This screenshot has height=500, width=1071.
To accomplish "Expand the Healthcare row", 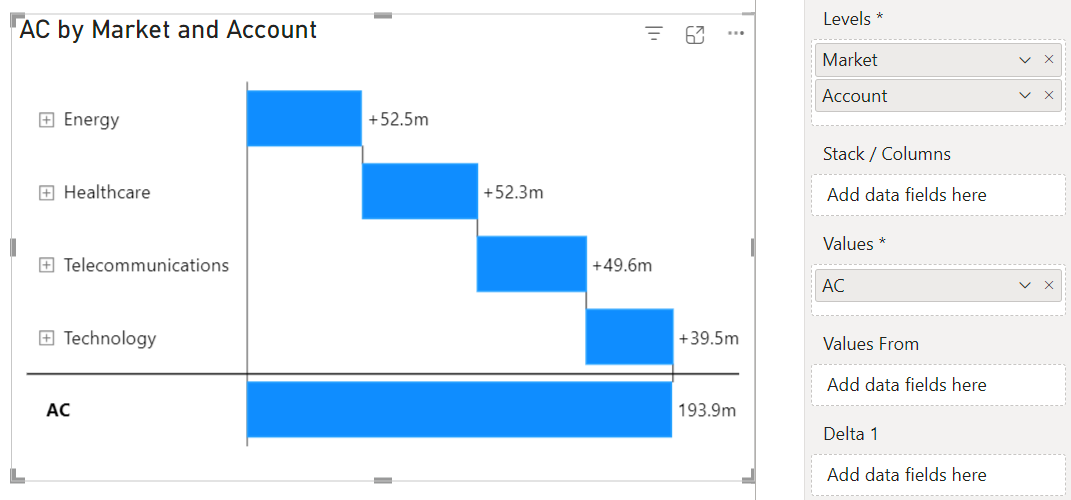I will pyautogui.click(x=46, y=193).
